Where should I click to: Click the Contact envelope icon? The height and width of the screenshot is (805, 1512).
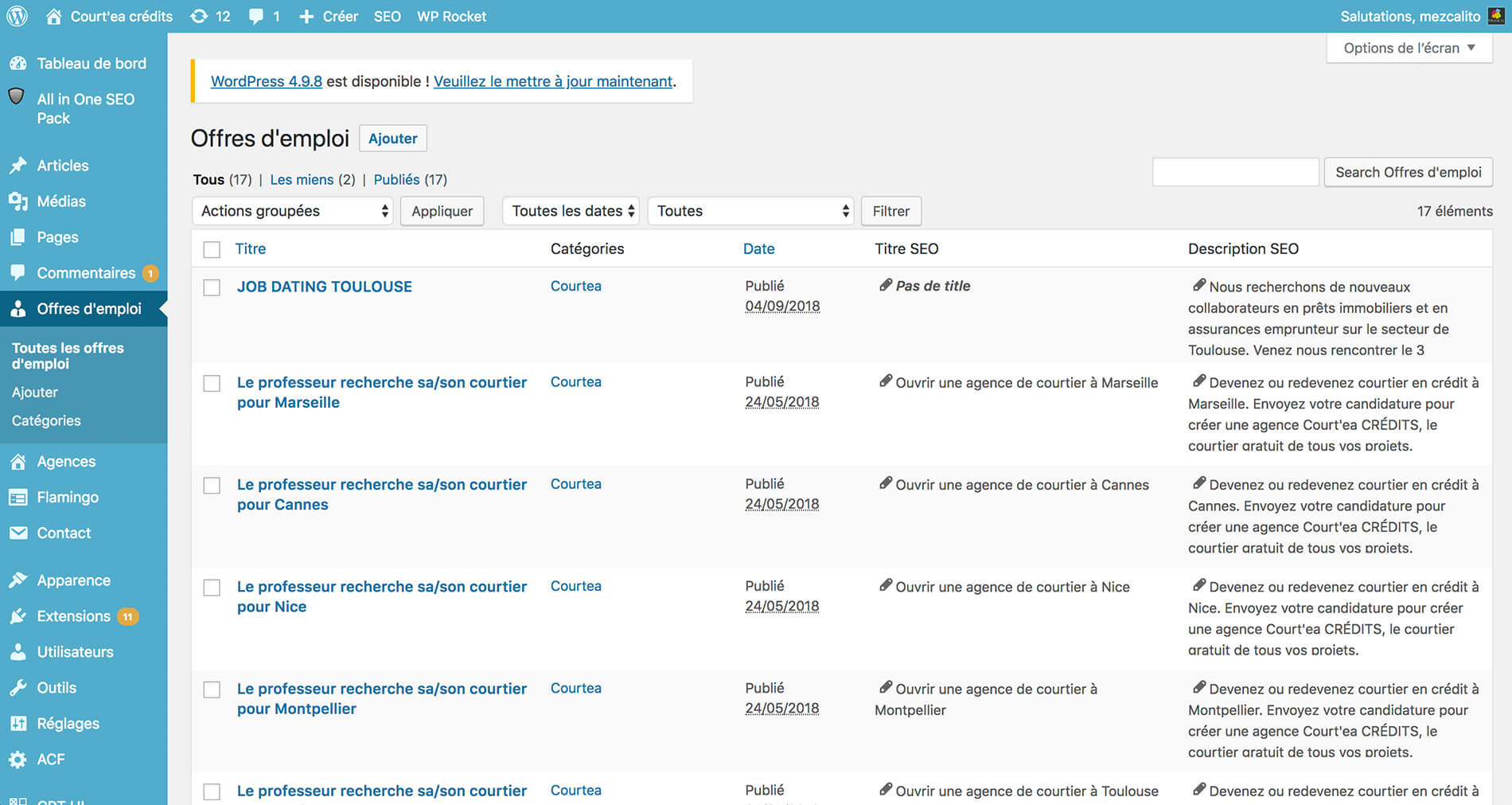pyautogui.click(x=18, y=533)
